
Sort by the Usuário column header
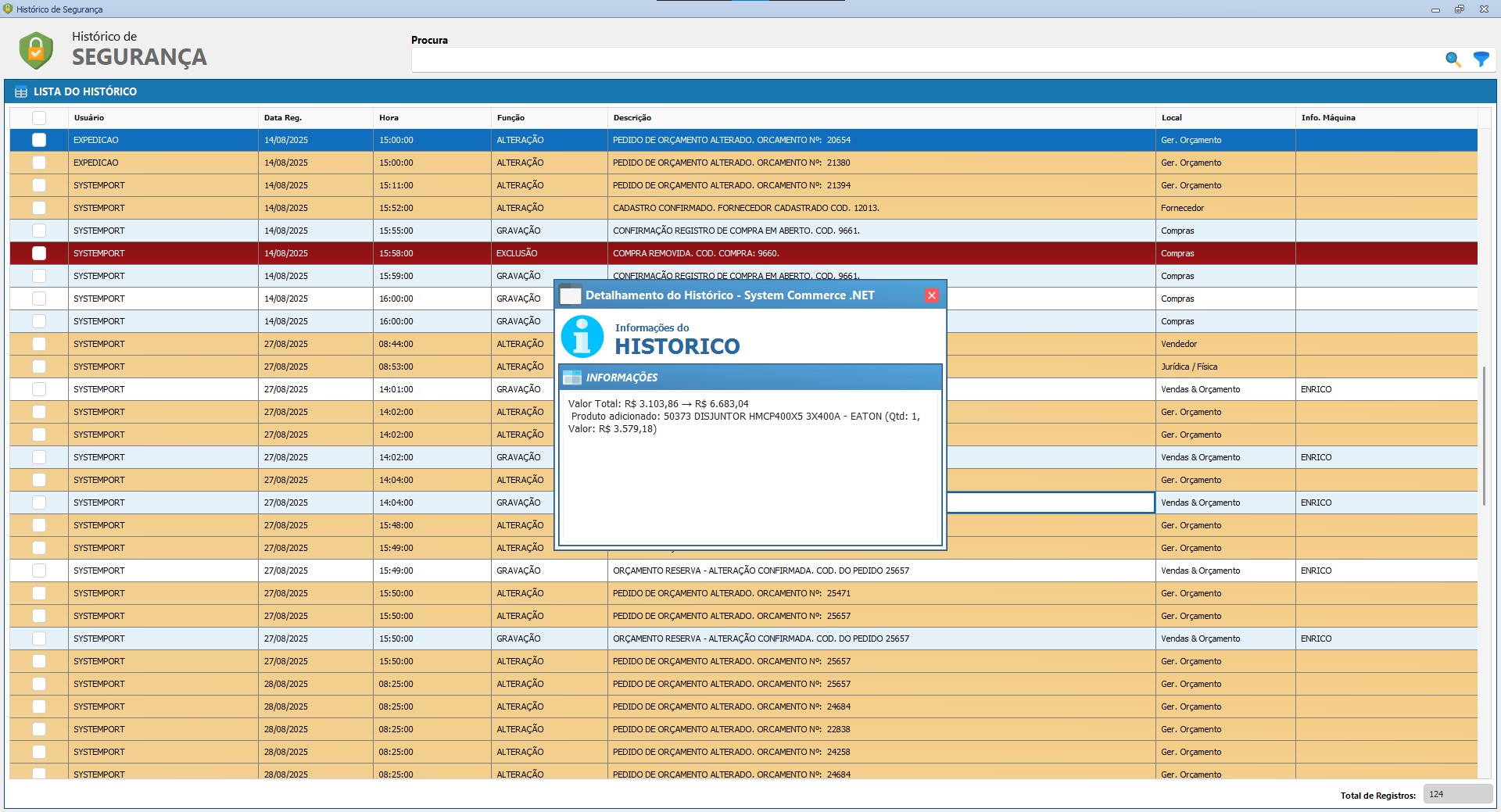pos(89,118)
